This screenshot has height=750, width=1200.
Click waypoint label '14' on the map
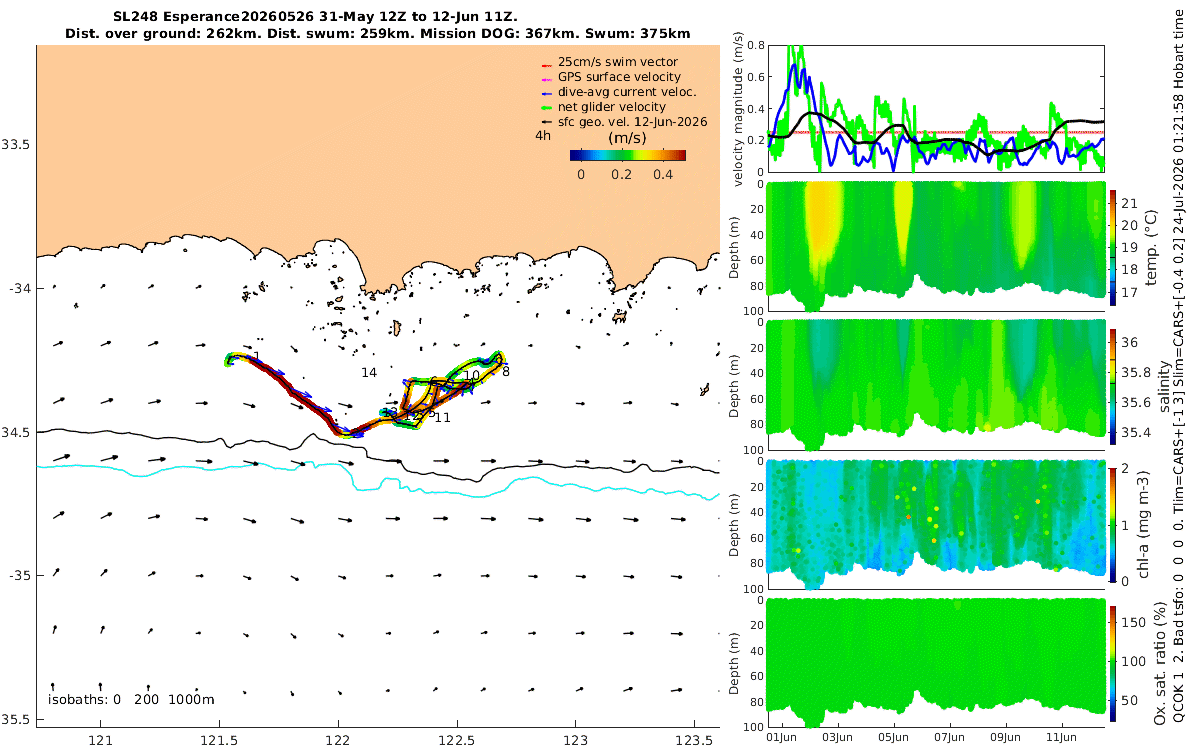(x=369, y=372)
